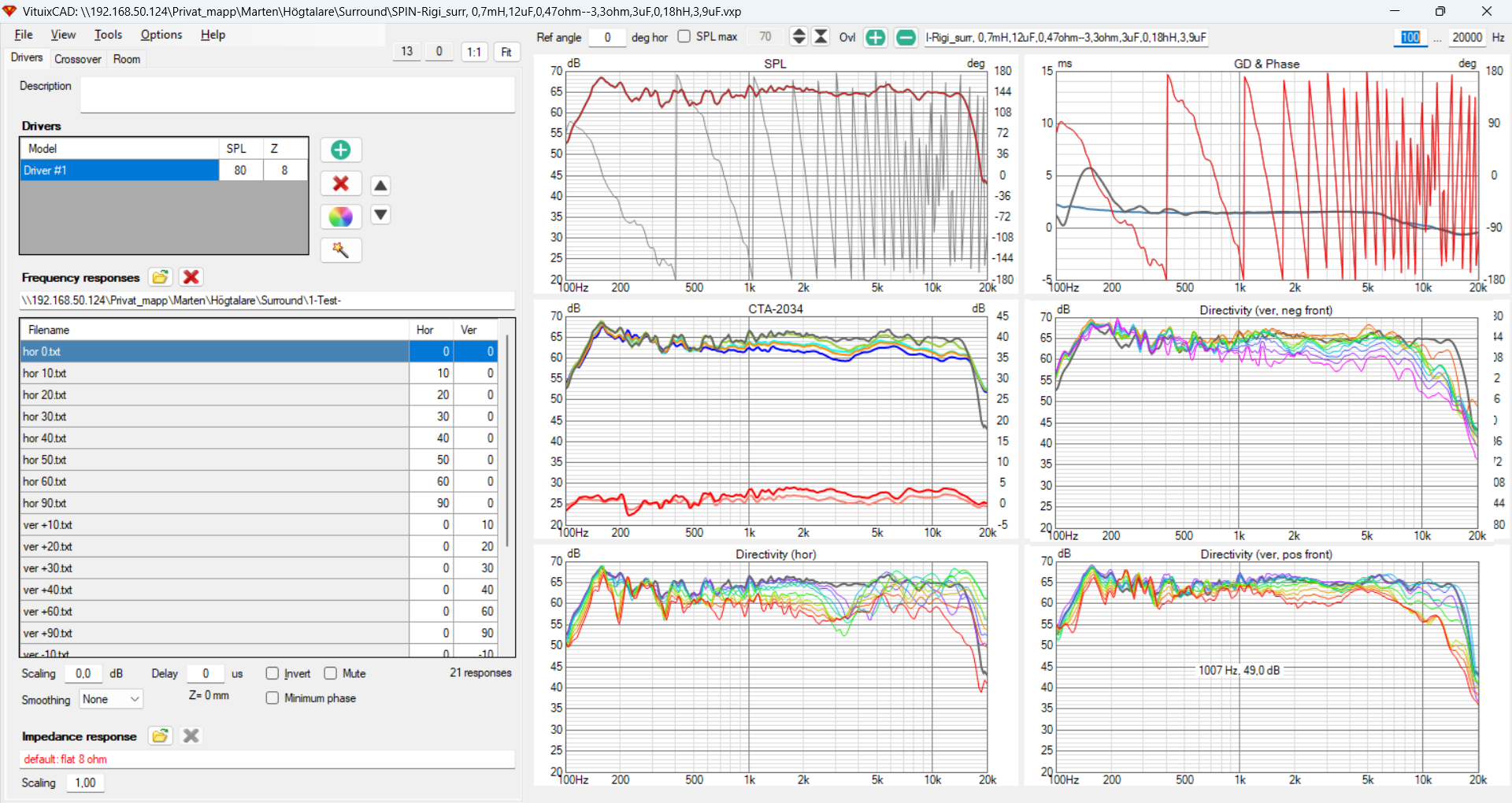Click the response Scaling dB field

pyautogui.click(x=83, y=673)
